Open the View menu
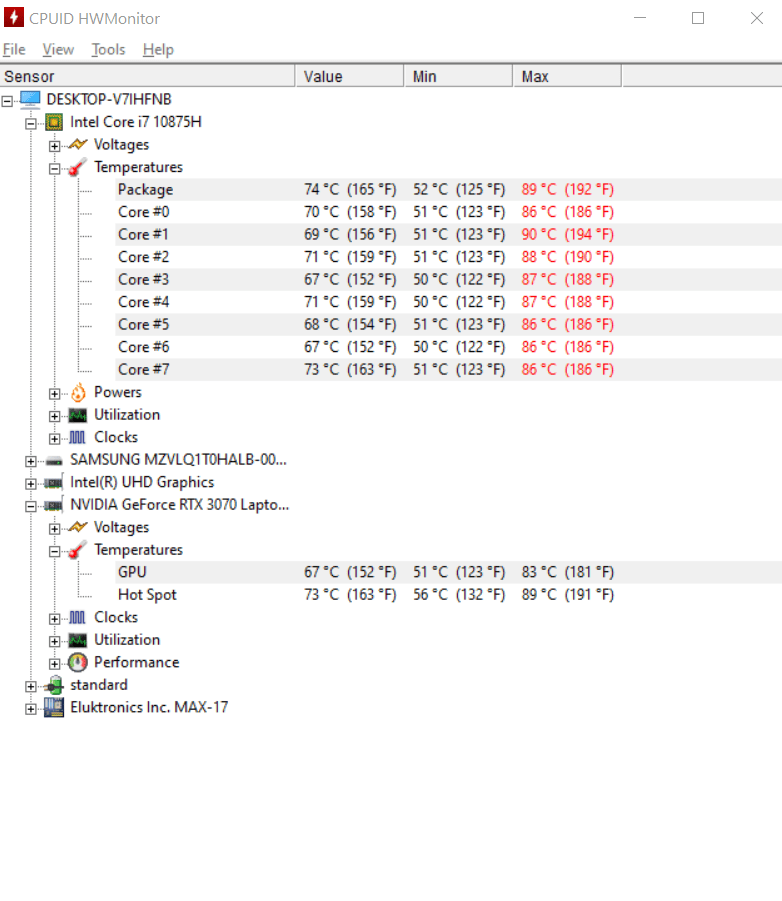 click(x=58, y=50)
